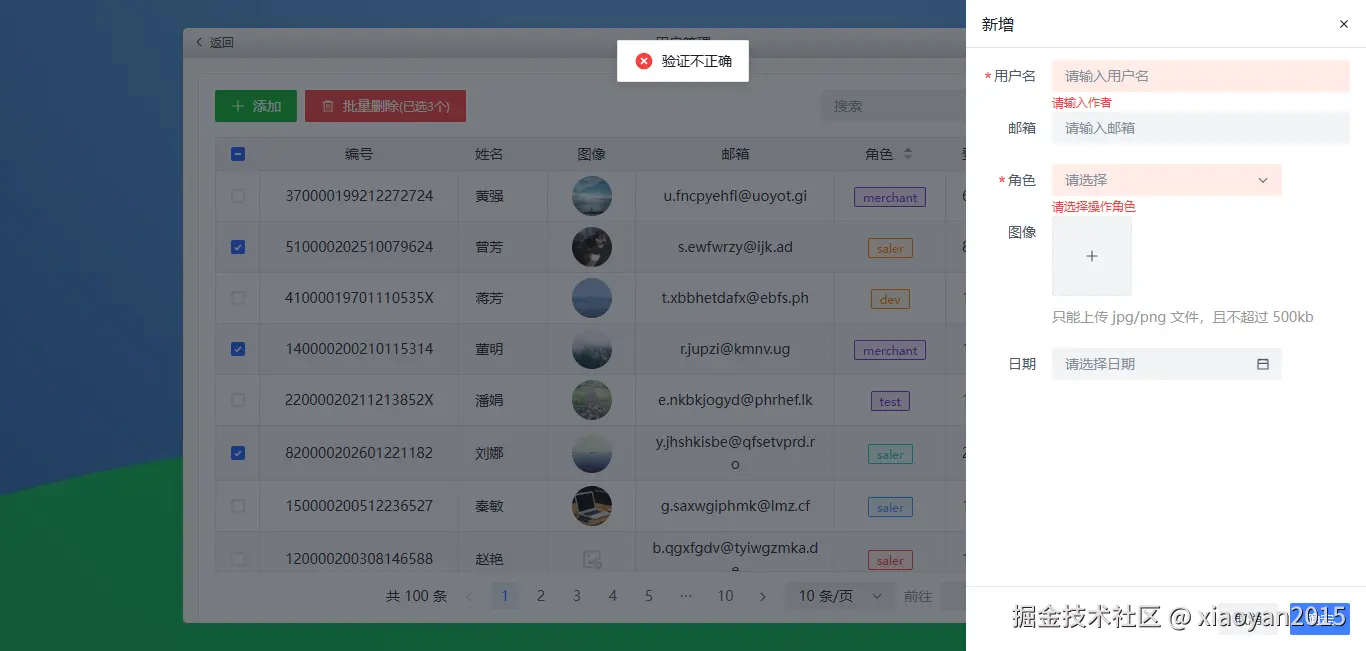
Task: Click the merchant tag in 黄强's row
Action: (890, 197)
